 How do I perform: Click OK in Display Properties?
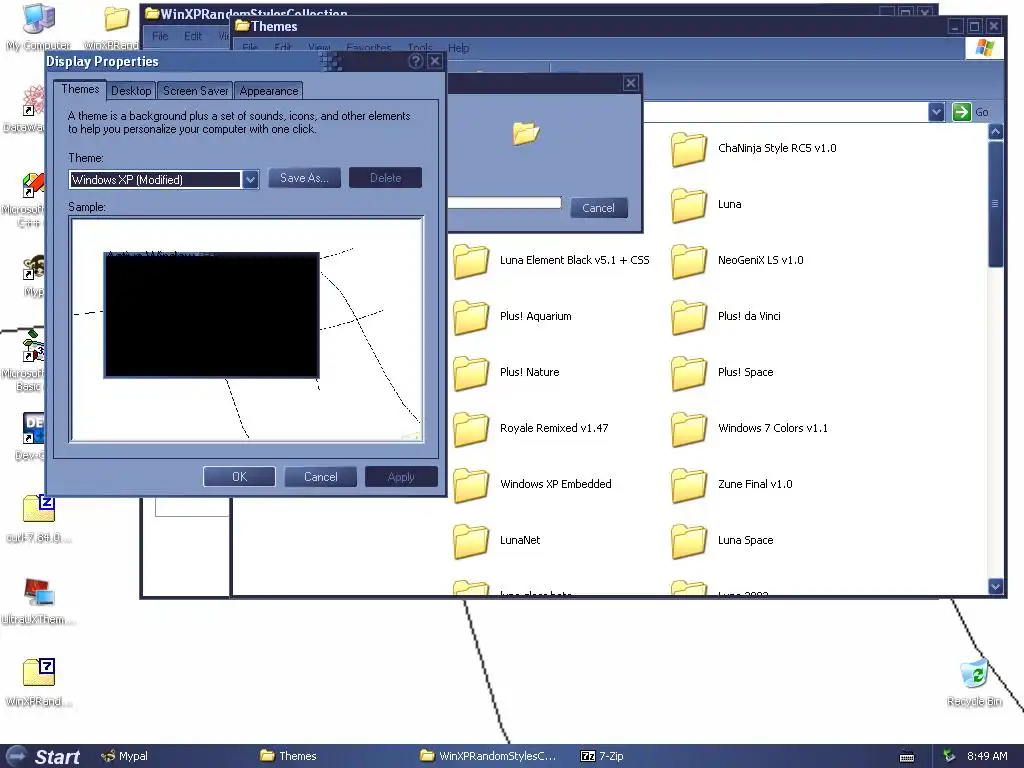pyautogui.click(x=239, y=477)
